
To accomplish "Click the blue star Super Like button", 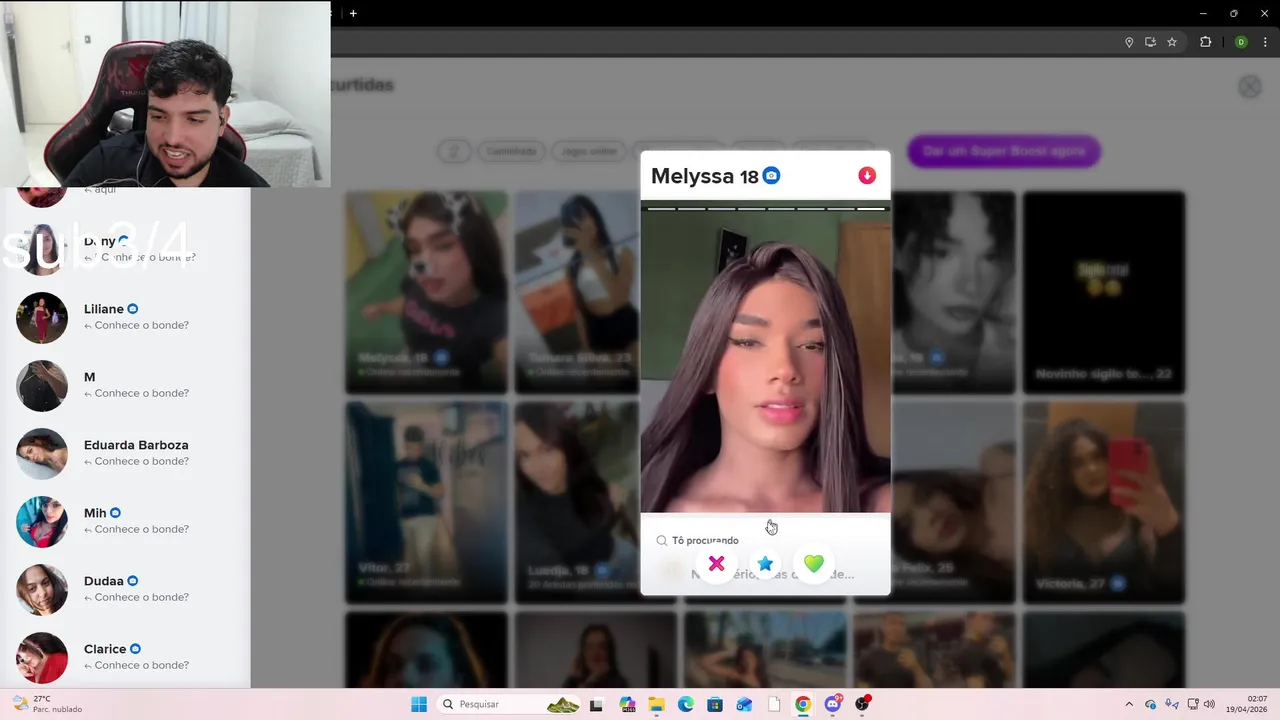I will pyautogui.click(x=765, y=564).
